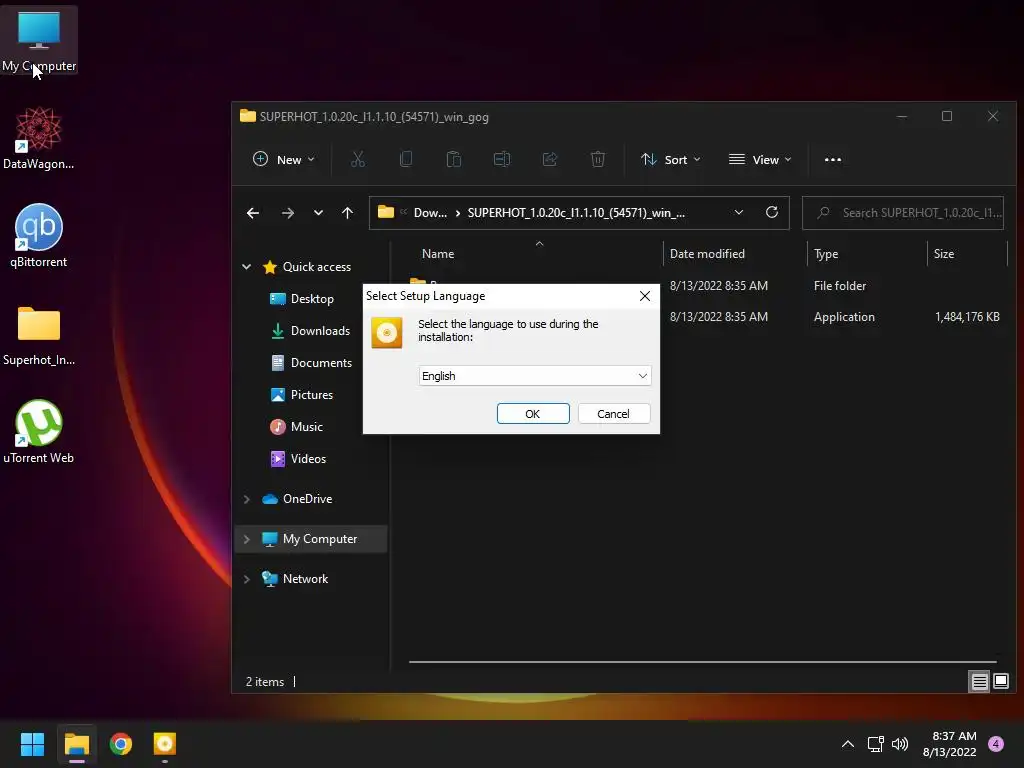The image size is (1024, 768).
Task: Click the Share icon in toolbar
Action: pos(550,159)
